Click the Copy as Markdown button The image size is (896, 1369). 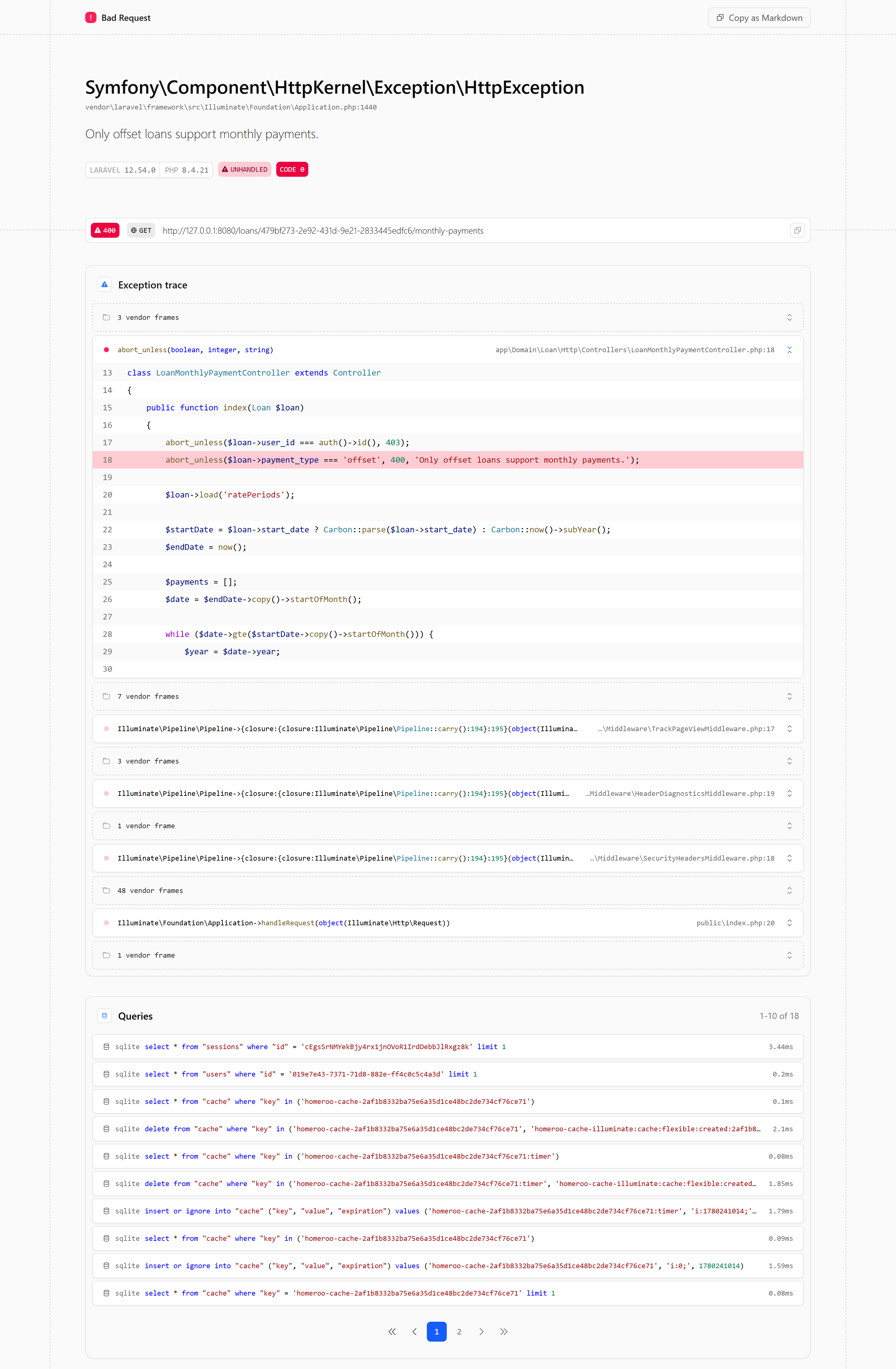tap(759, 18)
